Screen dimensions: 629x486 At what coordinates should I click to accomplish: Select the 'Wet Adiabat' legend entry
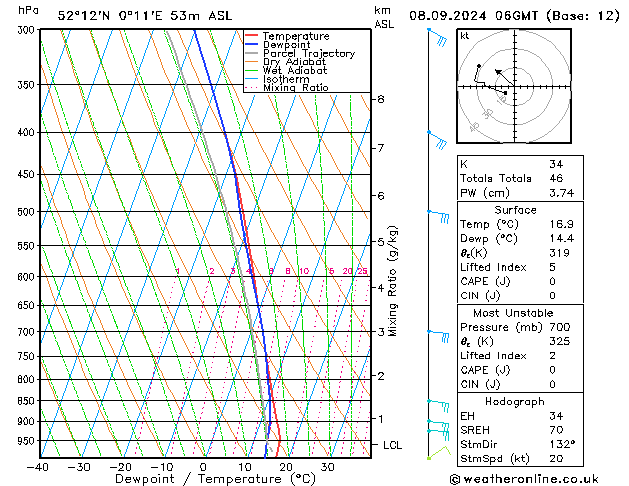295,70
